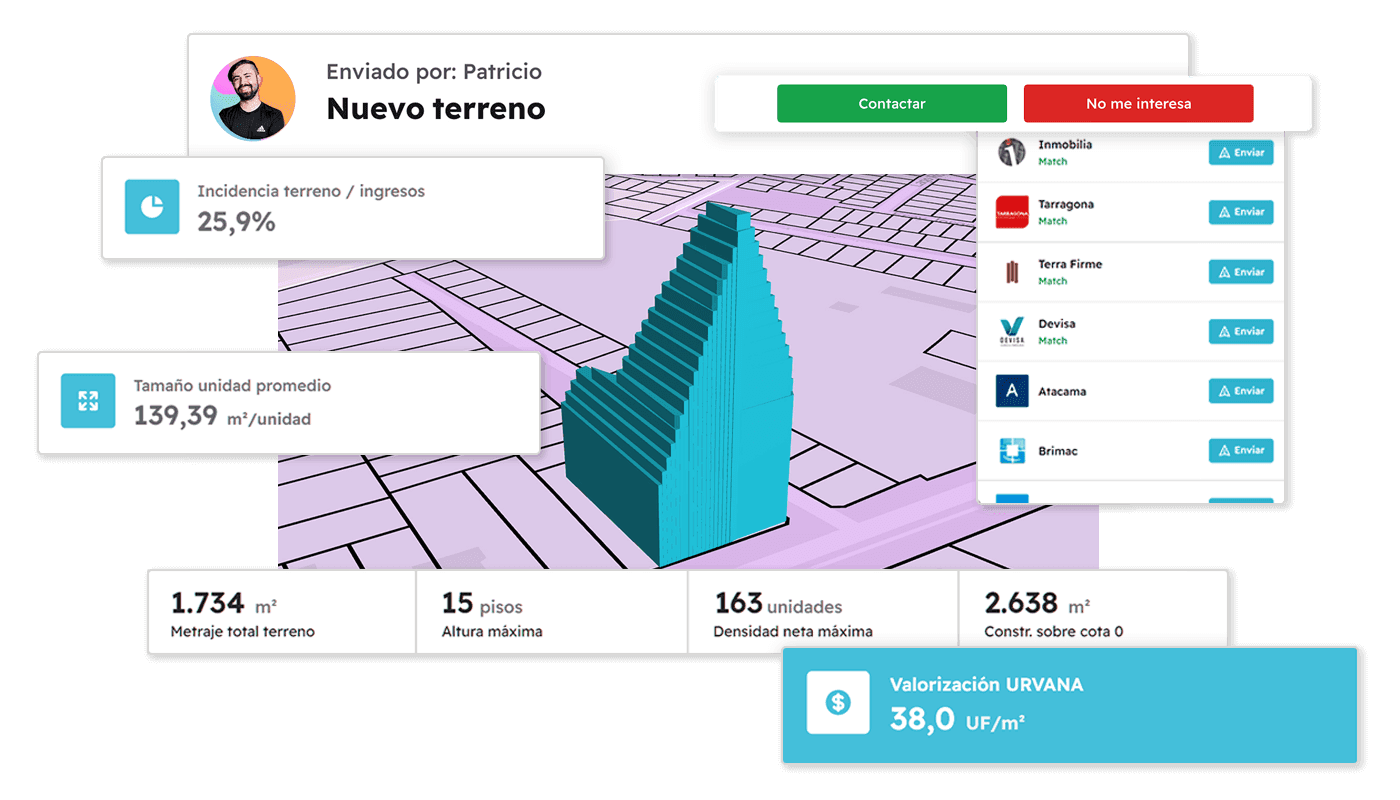The image size is (1400, 800).
Task: Click the 139,39 m²/unidad value
Action: (x=222, y=416)
